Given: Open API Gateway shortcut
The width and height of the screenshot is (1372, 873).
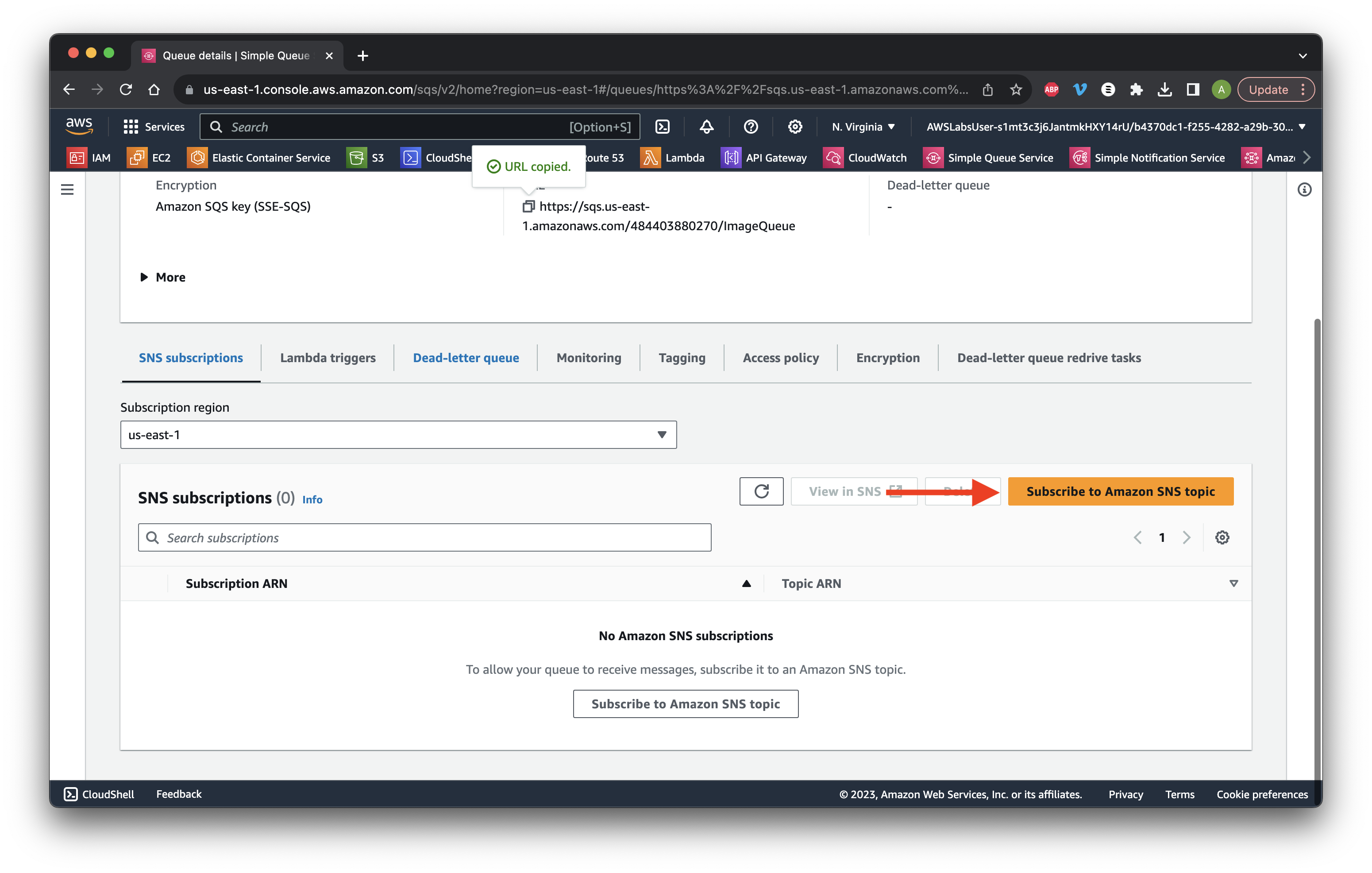Looking at the screenshot, I should click(x=764, y=158).
